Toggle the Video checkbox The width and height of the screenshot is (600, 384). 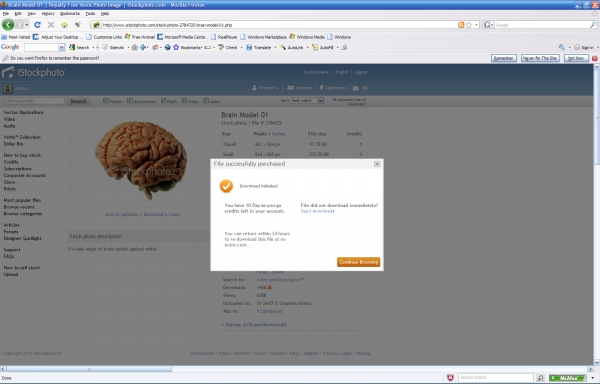pyautogui.click(x=184, y=101)
